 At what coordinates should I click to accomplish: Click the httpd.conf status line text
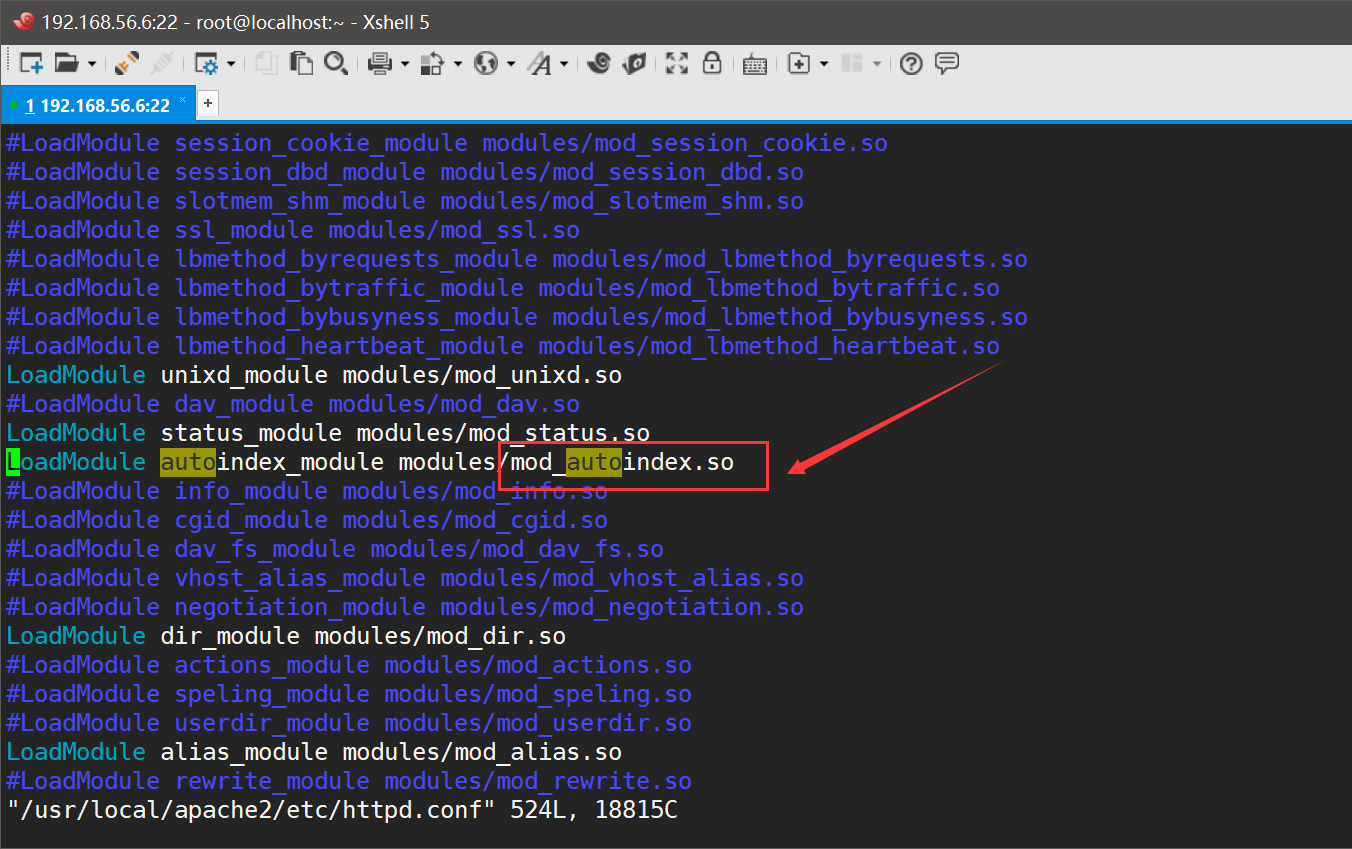342,810
